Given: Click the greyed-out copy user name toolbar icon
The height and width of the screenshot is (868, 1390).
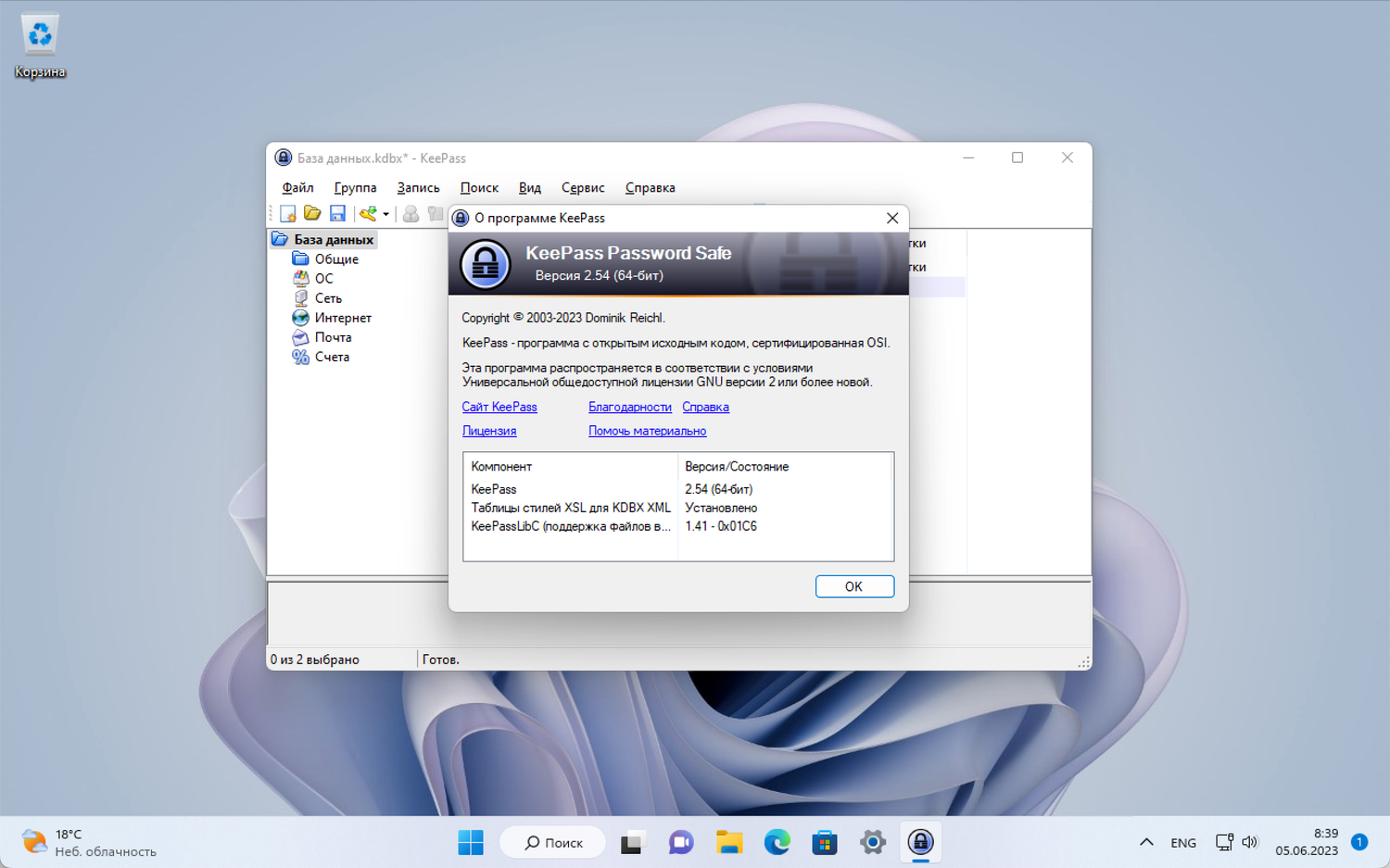Looking at the screenshot, I should [411, 214].
